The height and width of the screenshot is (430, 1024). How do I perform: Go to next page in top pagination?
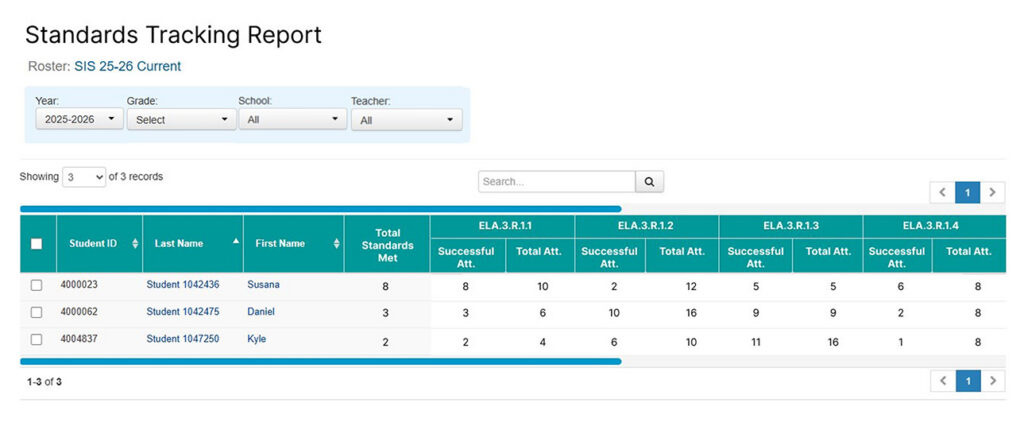click(992, 193)
